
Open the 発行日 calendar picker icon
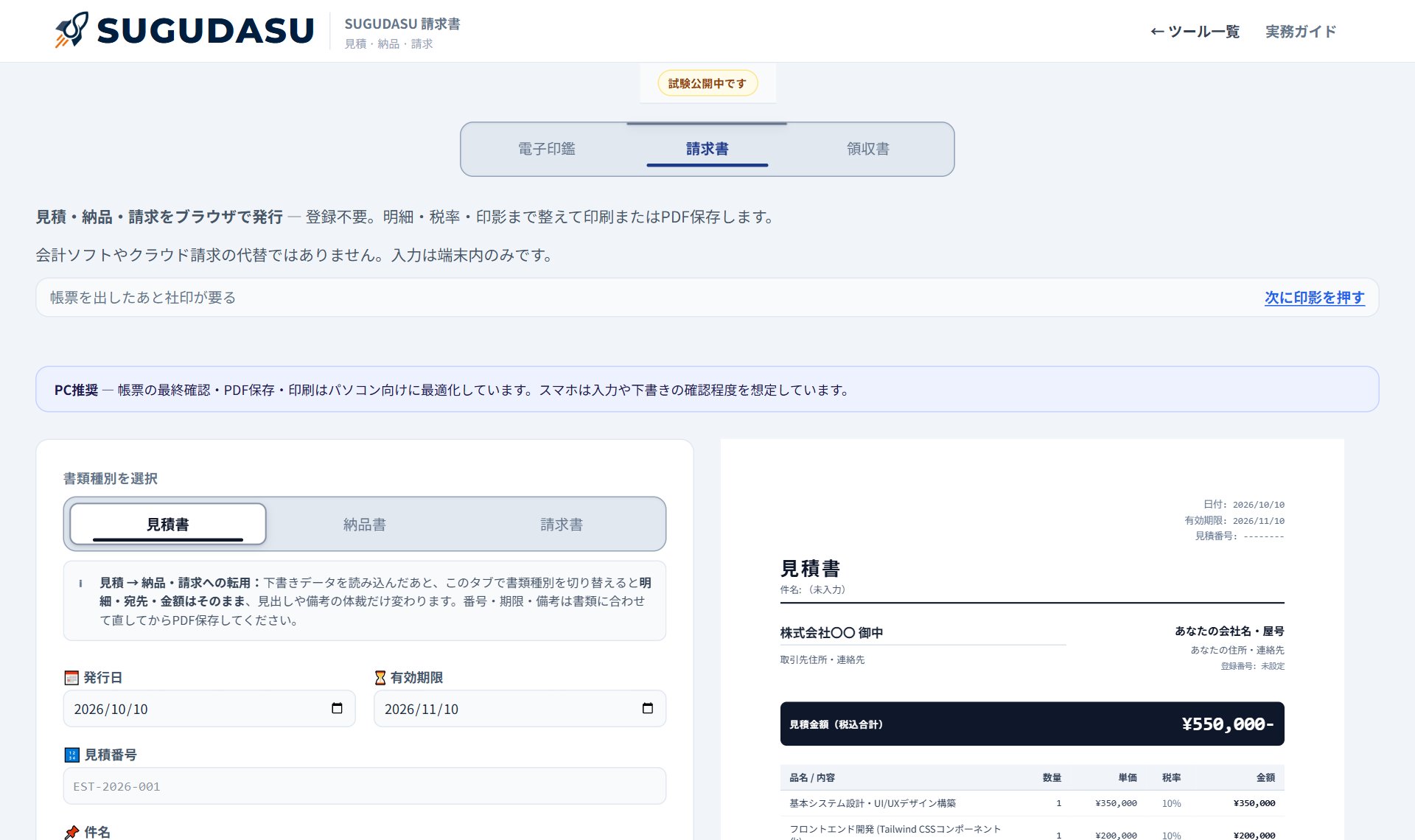pyautogui.click(x=337, y=708)
